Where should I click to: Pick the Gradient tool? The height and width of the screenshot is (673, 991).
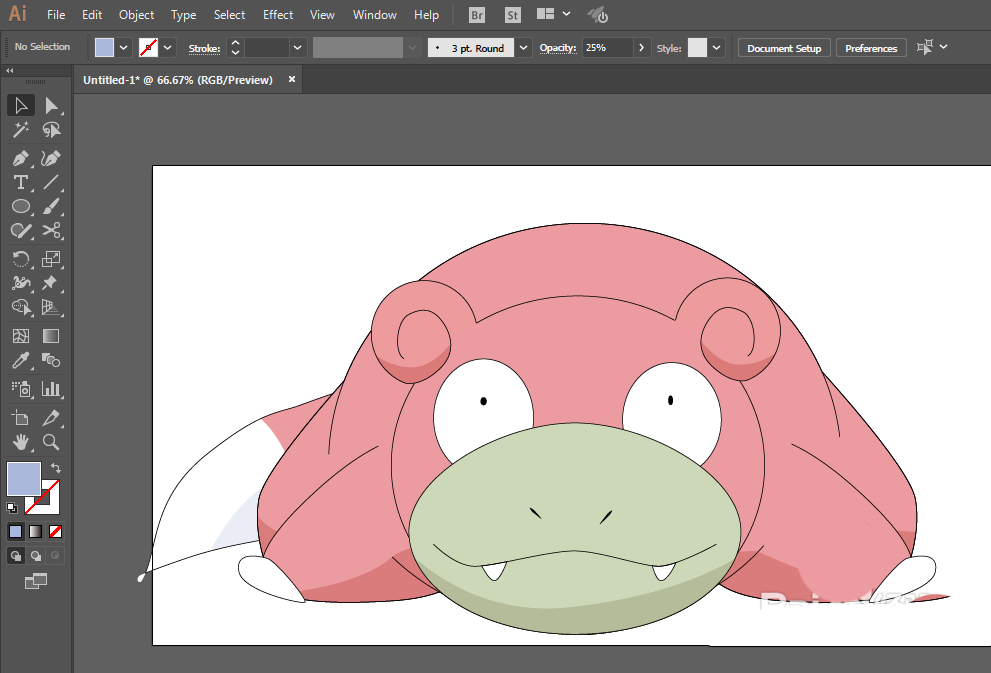(51, 336)
